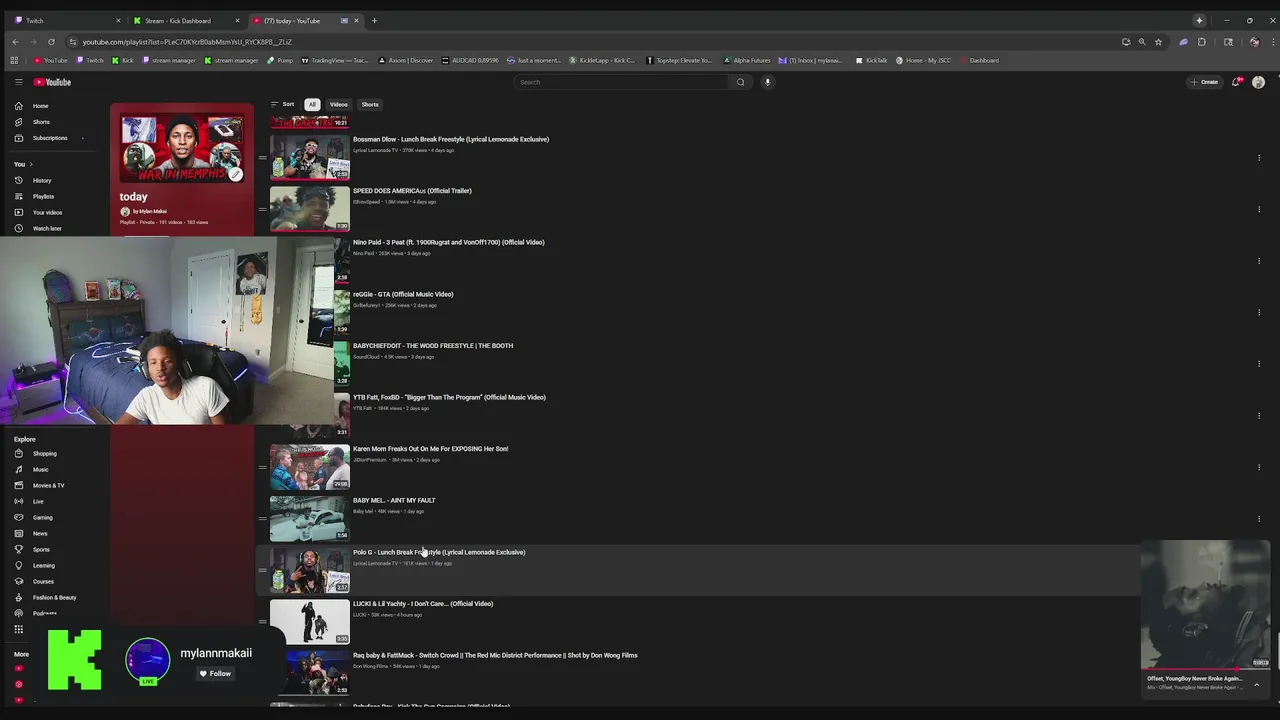The width and height of the screenshot is (1280, 720).
Task: Open browser extensions puzzle icon
Action: [1202, 42]
